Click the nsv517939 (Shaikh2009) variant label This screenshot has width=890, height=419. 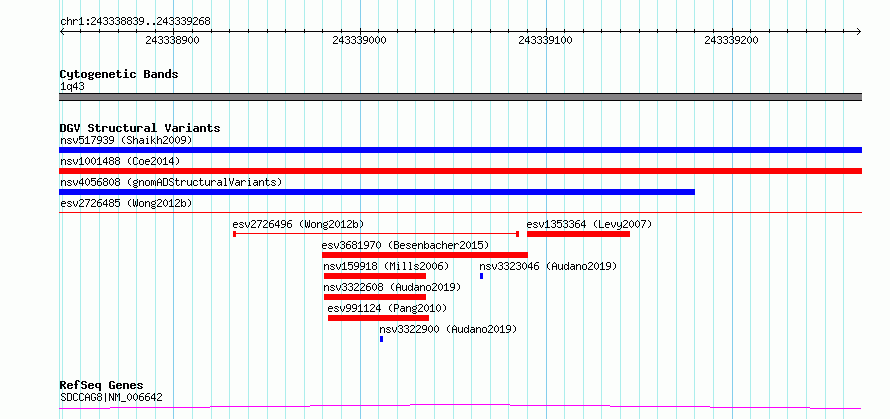point(126,140)
